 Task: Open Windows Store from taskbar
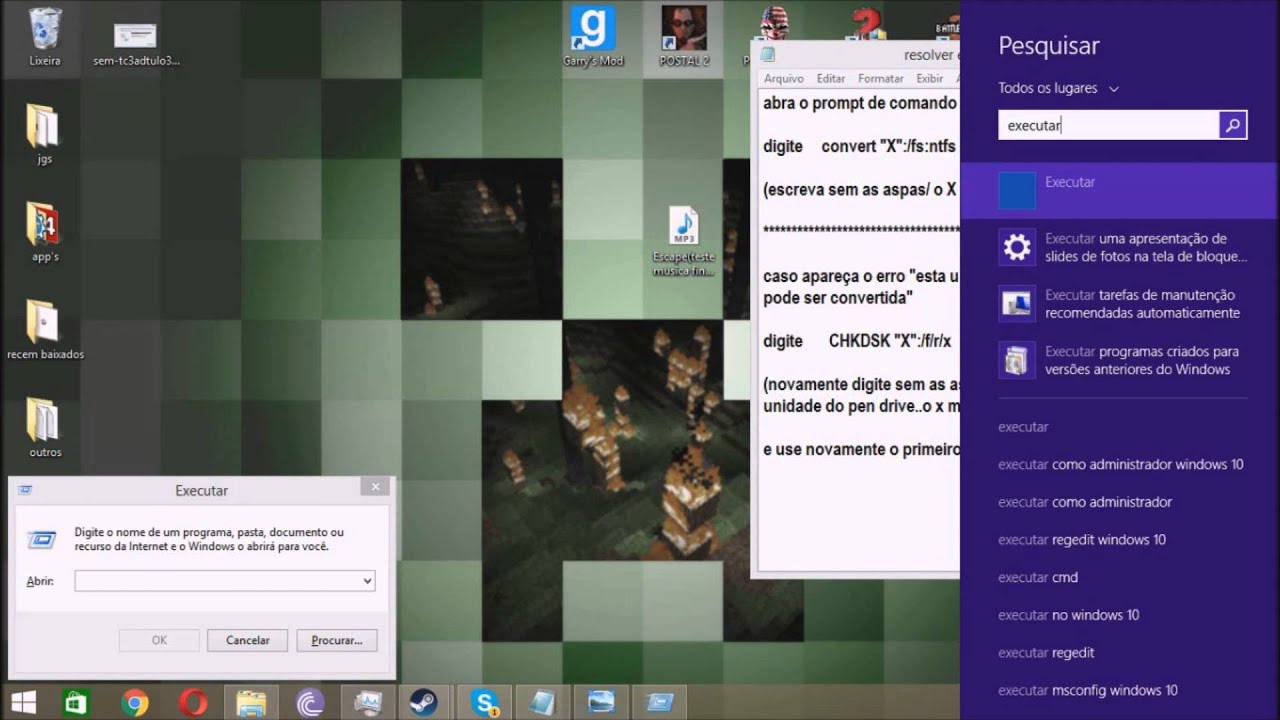click(x=77, y=703)
